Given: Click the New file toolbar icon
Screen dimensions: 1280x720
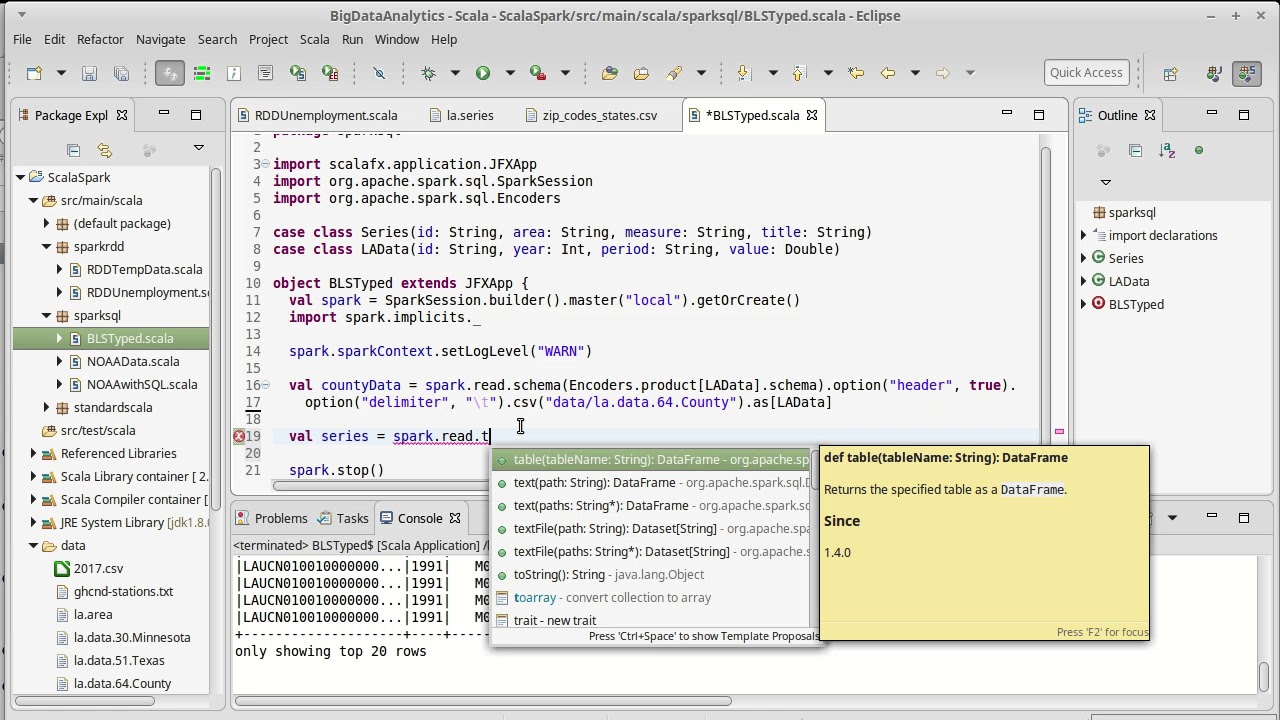Looking at the screenshot, I should pyautogui.click(x=35, y=73).
